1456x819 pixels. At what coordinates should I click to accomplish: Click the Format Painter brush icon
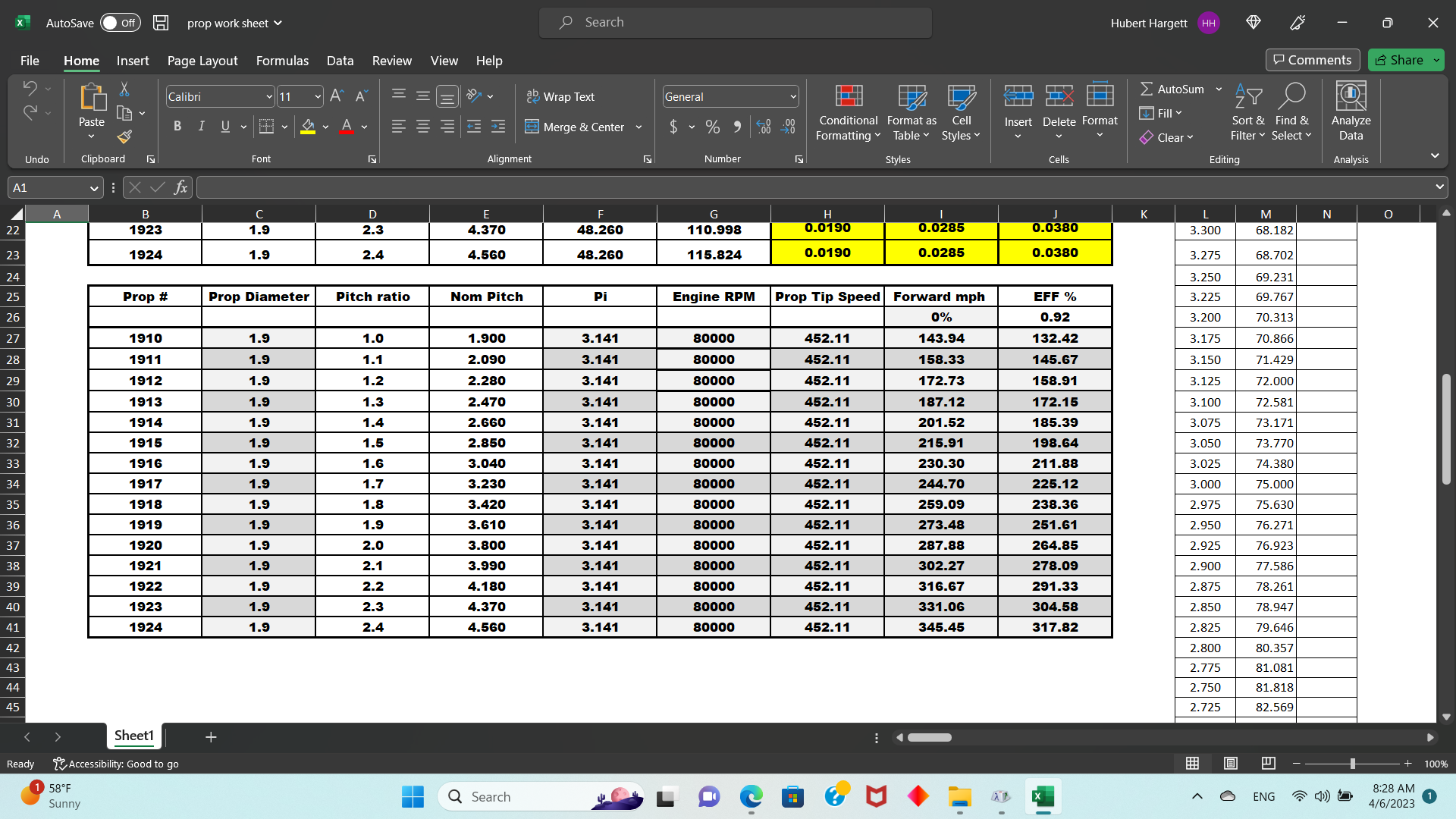(124, 136)
